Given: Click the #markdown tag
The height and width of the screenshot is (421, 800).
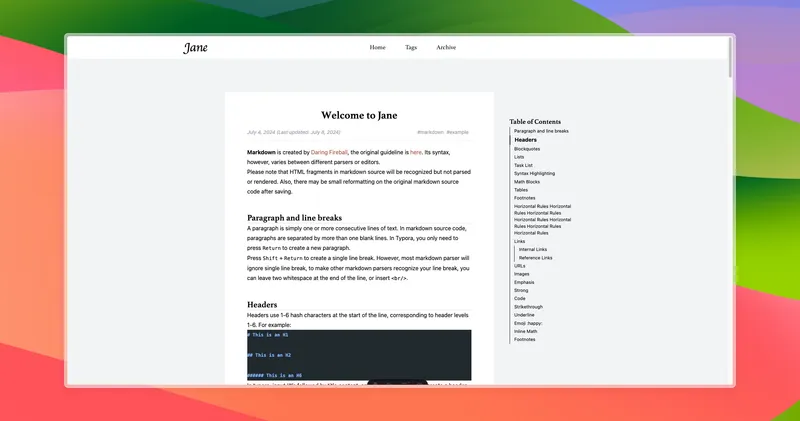Looking at the screenshot, I should coord(430,132).
